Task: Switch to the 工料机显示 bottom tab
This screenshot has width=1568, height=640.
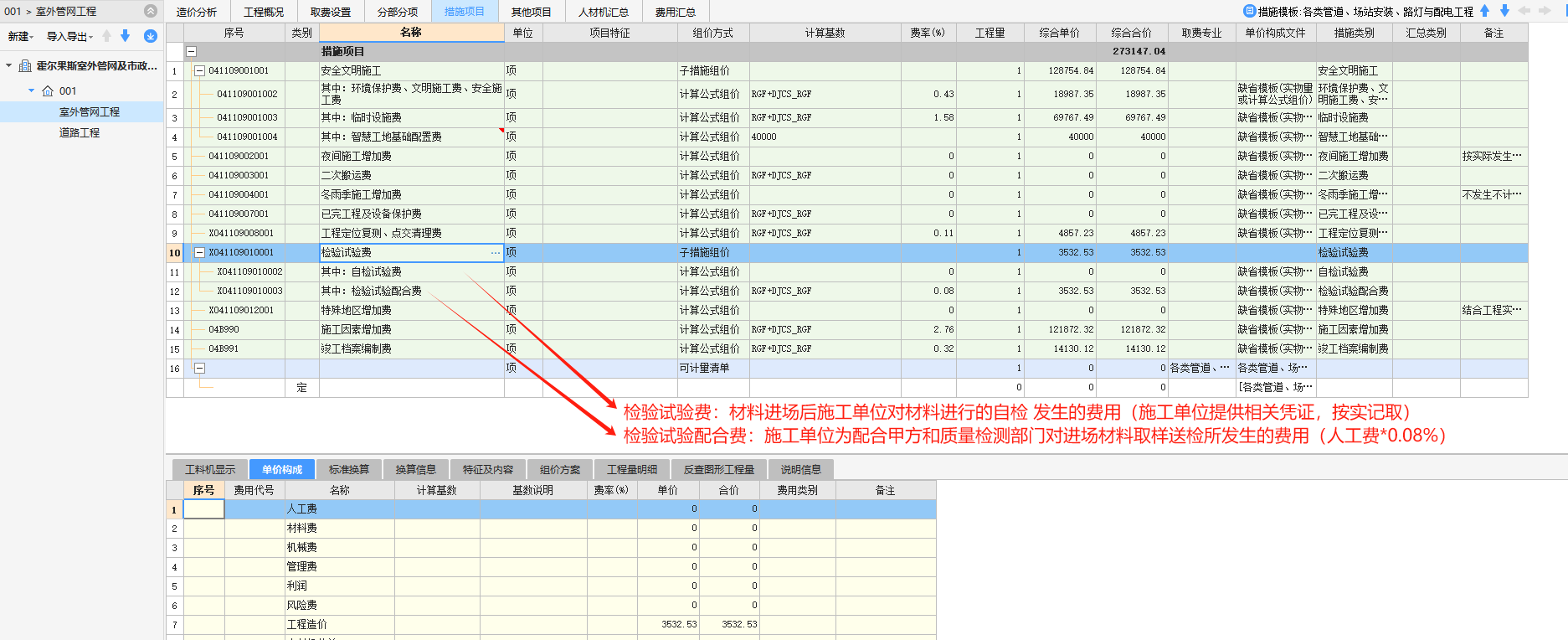Action: click(210, 469)
